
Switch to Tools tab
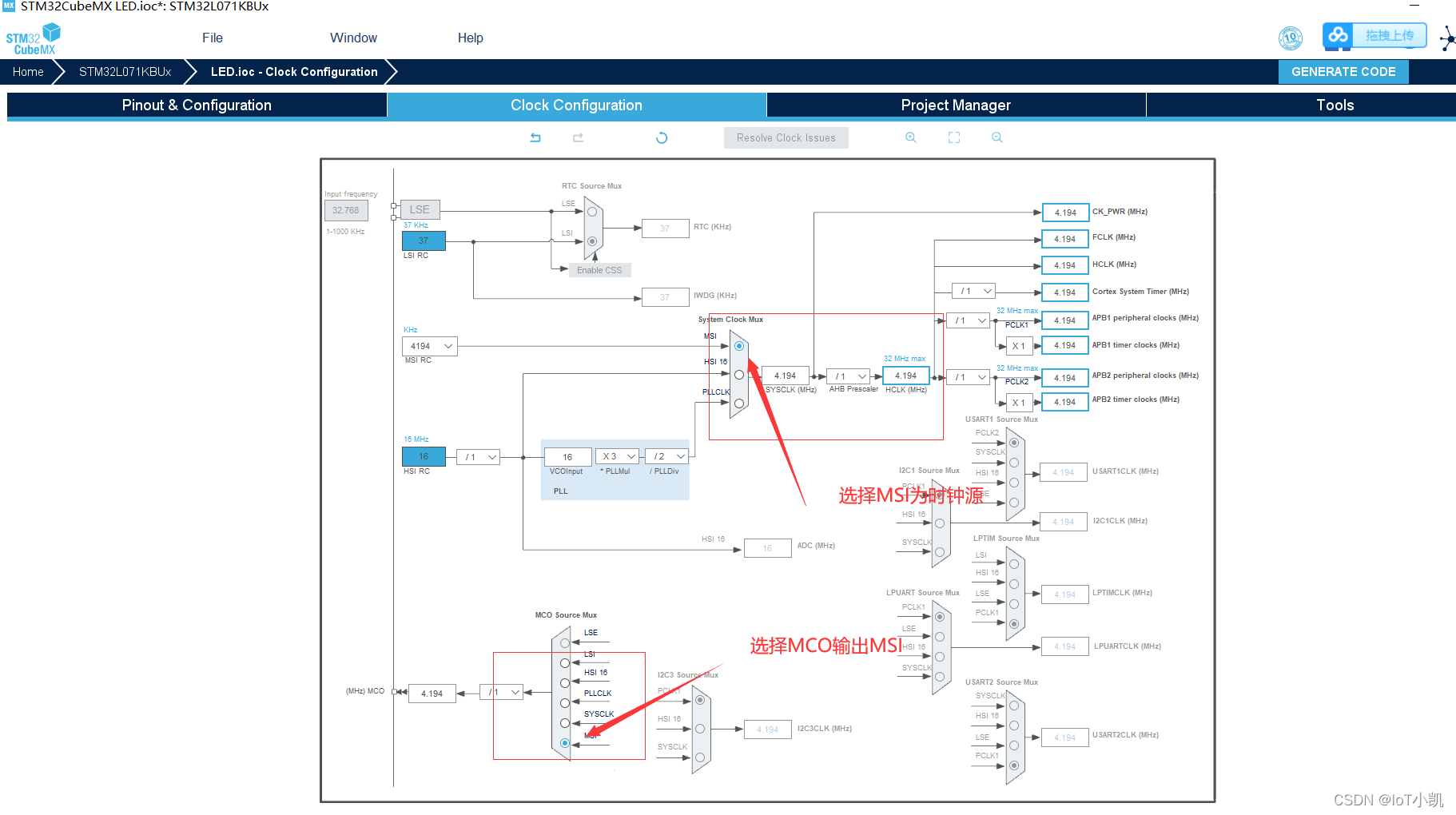1335,105
